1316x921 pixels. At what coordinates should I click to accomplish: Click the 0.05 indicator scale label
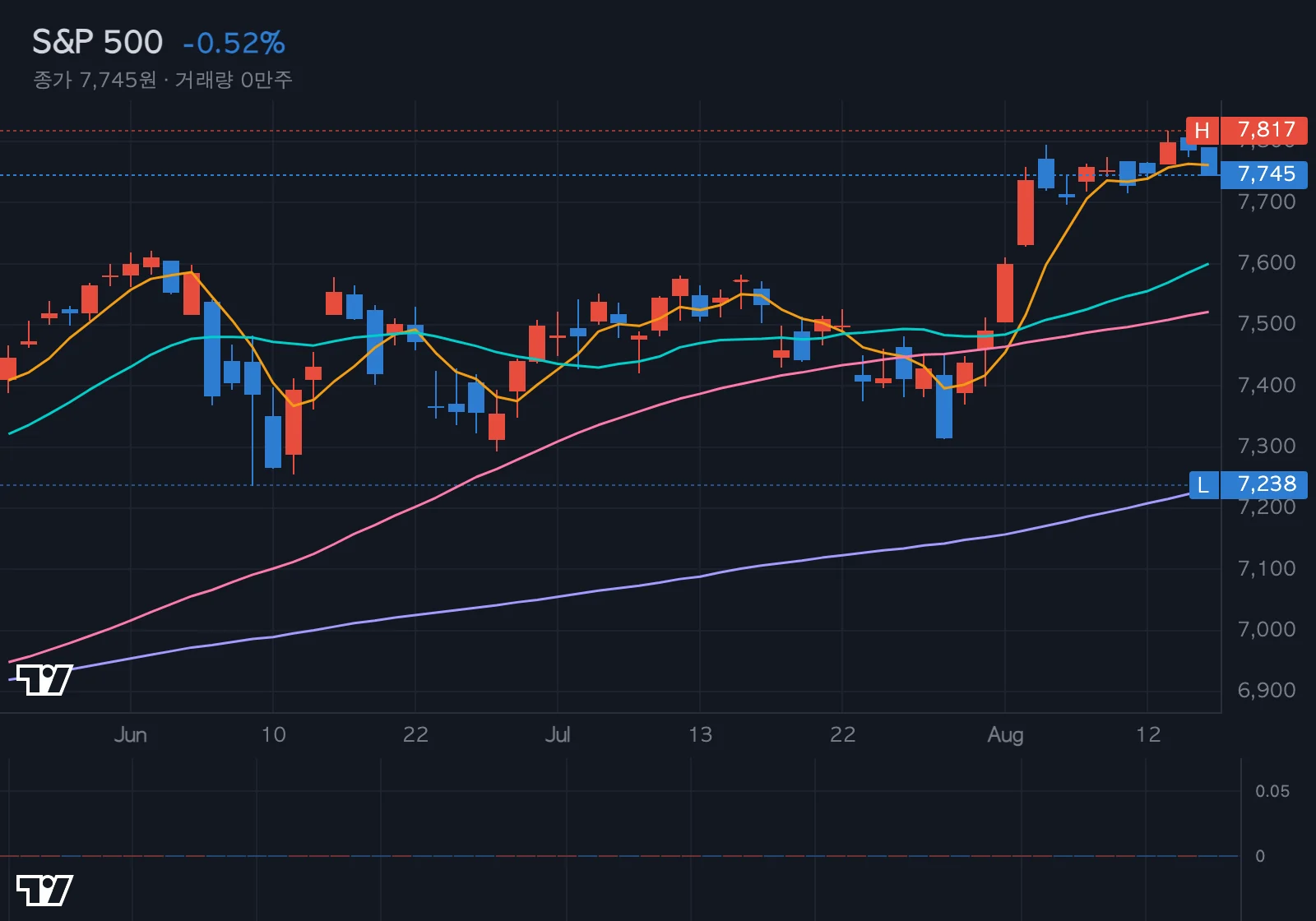pos(1272,791)
